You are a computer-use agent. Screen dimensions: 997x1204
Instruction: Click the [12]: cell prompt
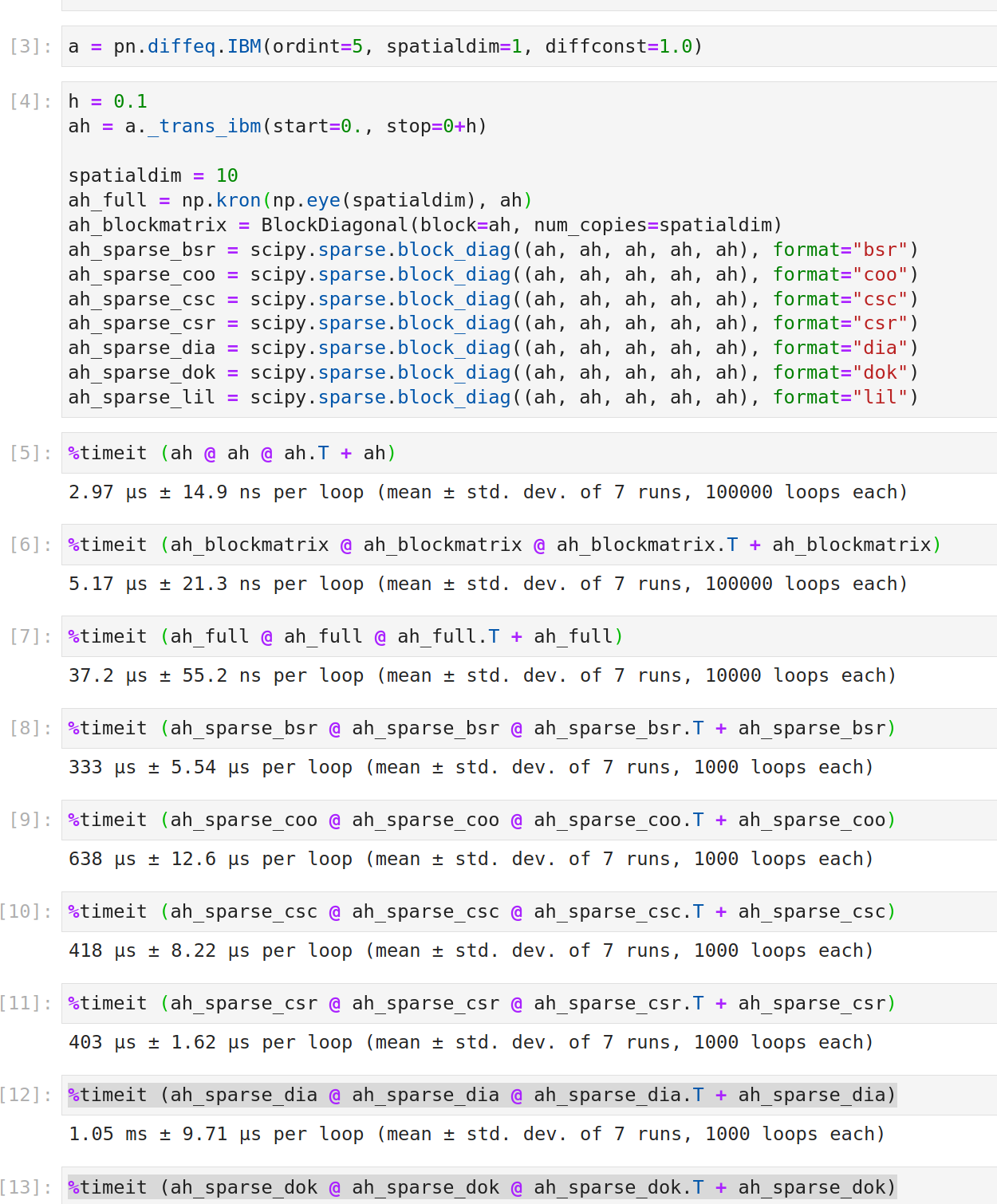26,1095
